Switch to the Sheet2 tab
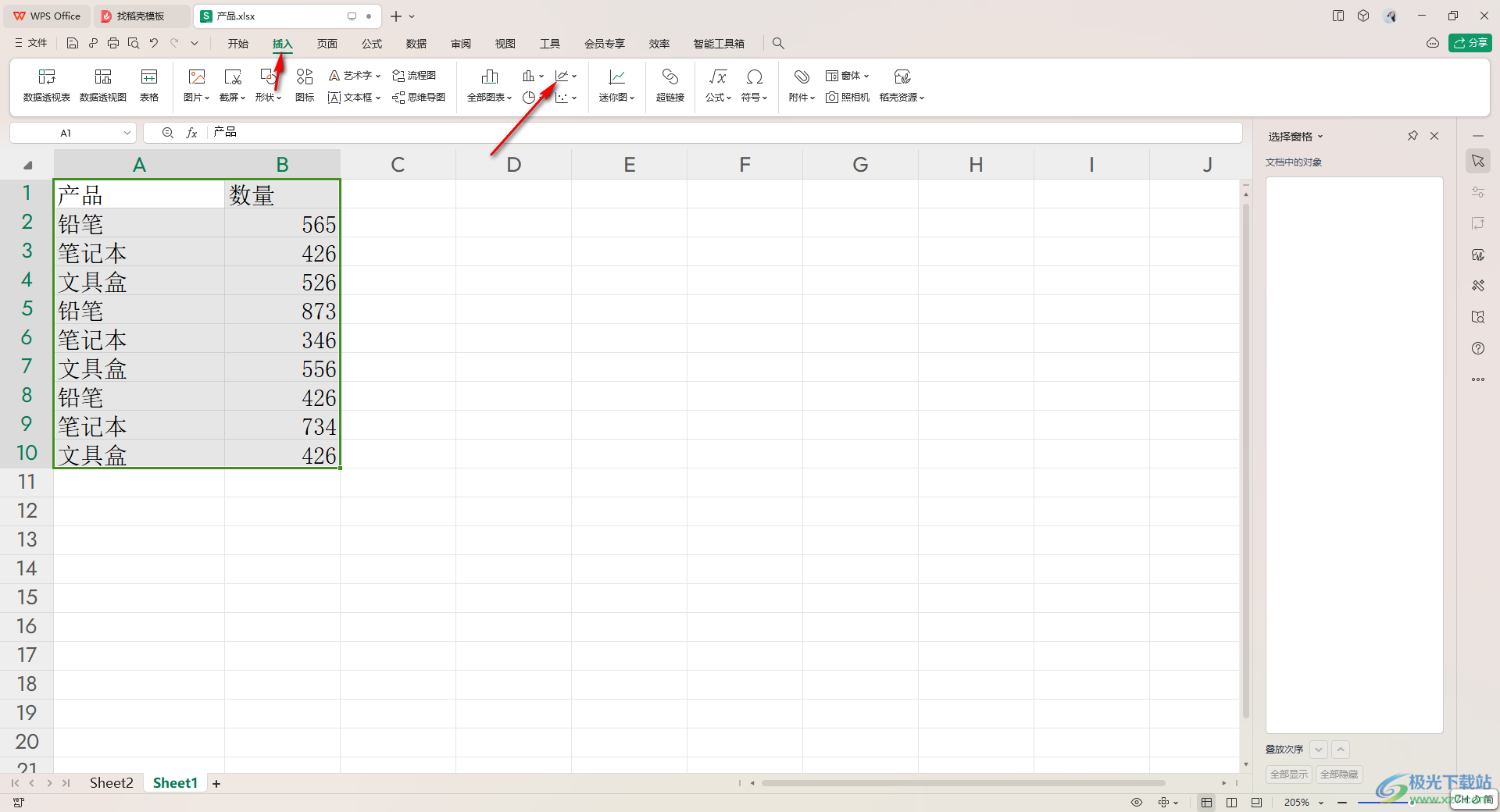The width and height of the screenshot is (1500, 812). [x=111, y=783]
